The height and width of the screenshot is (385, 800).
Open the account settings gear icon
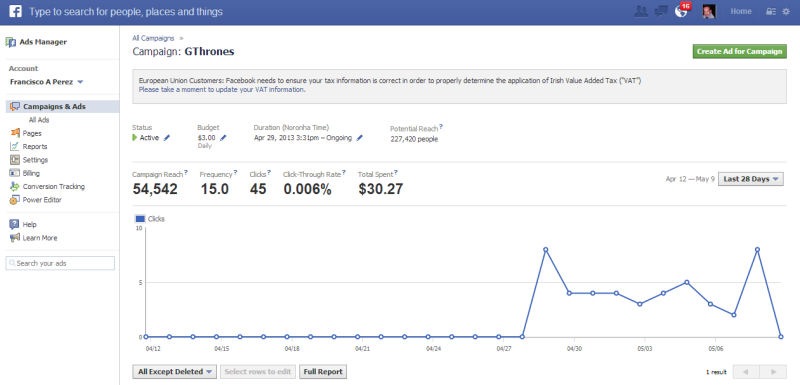[786, 11]
